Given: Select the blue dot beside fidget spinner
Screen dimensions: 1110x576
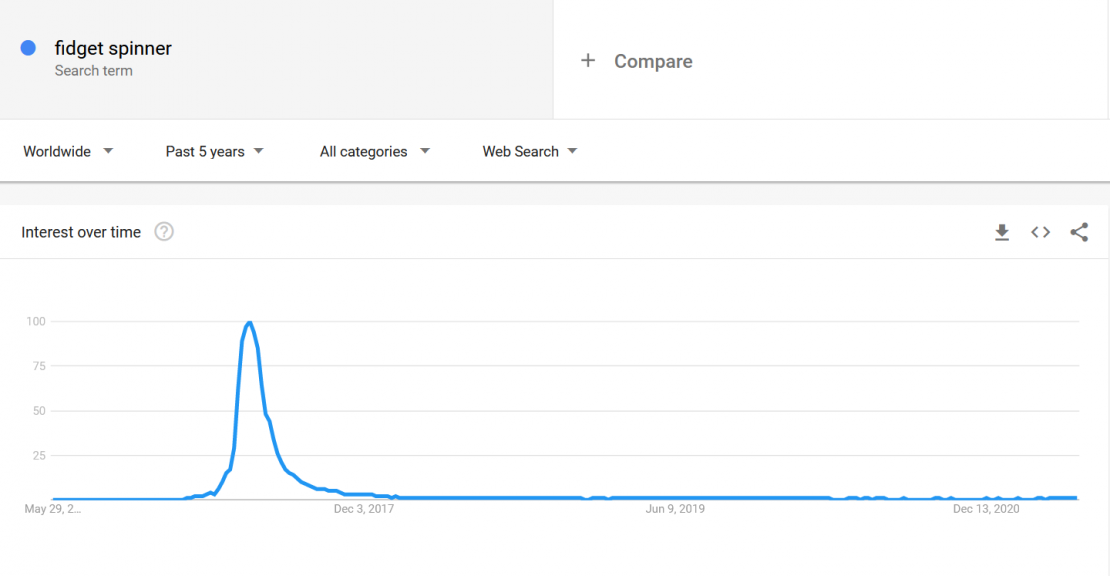Looking at the screenshot, I should (x=28, y=48).
